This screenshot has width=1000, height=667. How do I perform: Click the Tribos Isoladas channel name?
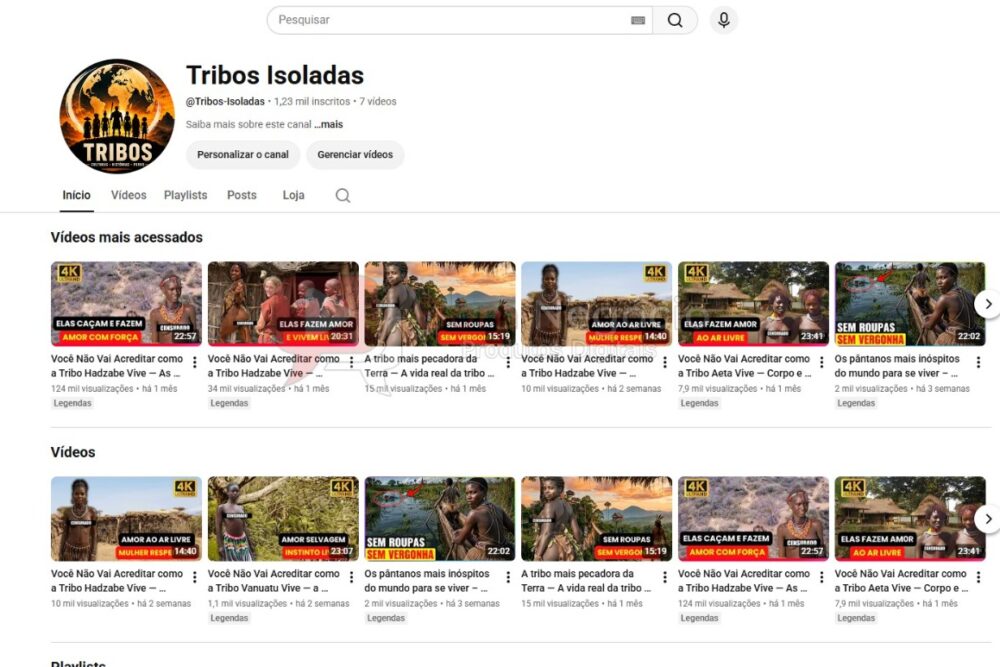(275, 75)
